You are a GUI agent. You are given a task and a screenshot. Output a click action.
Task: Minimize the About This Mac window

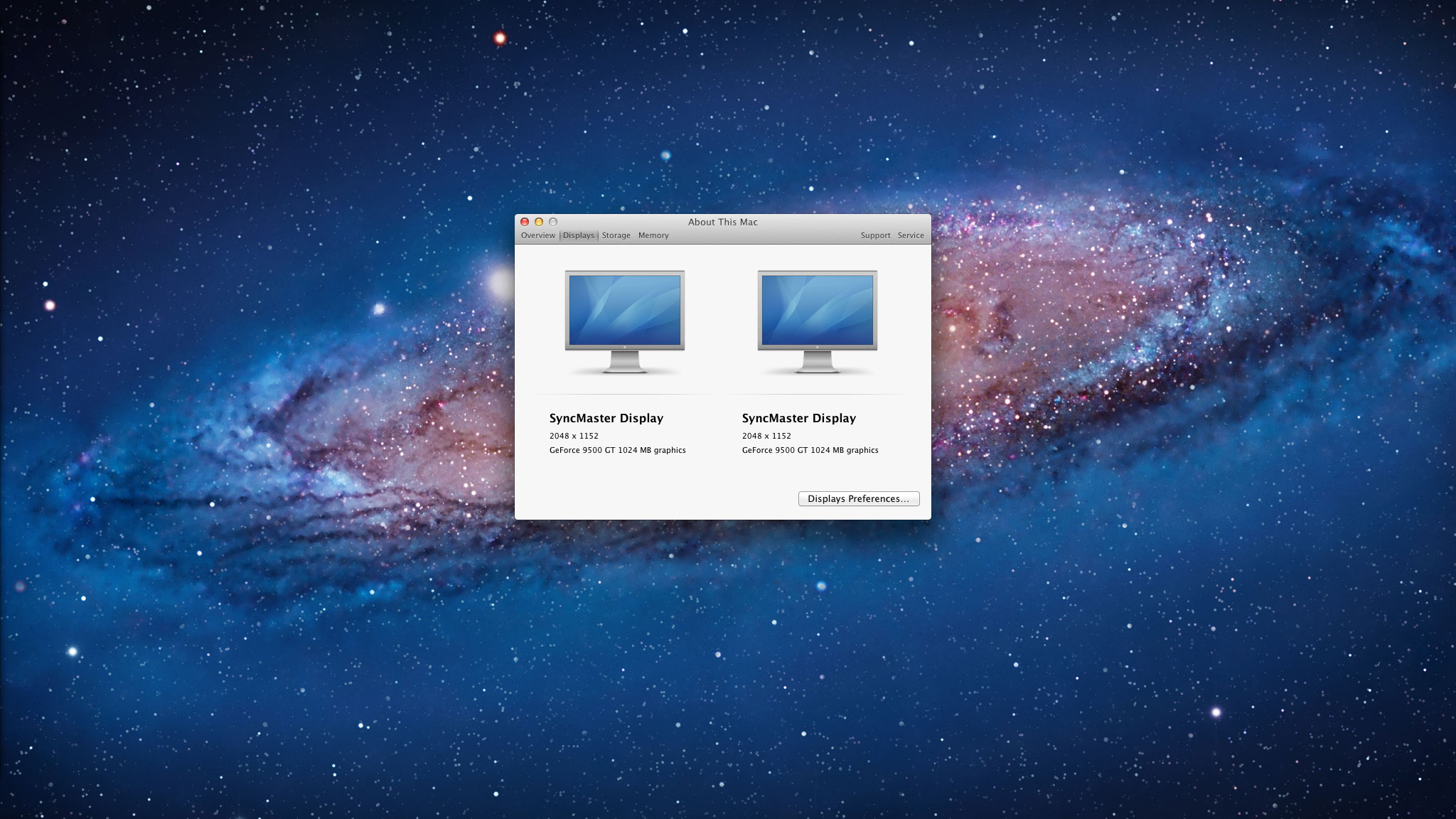coord(539,222)
